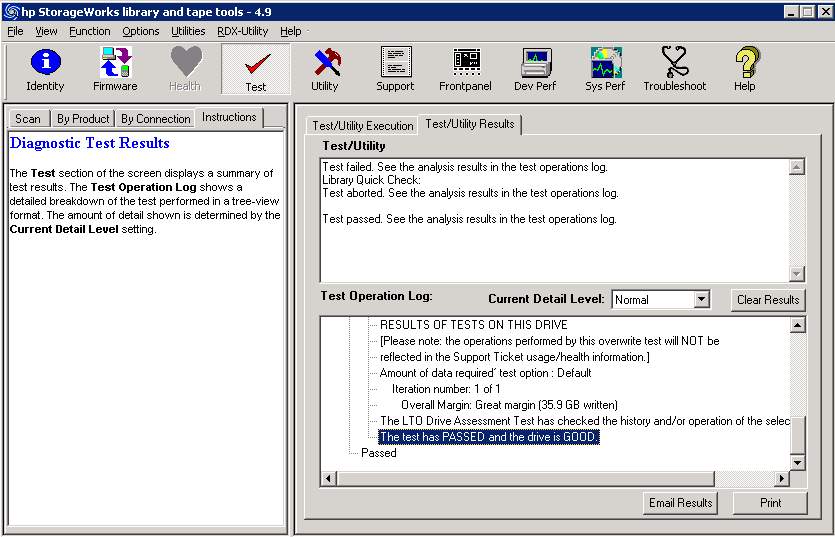
Task: Open the Help question mark icon
Action: coord(745,69)
